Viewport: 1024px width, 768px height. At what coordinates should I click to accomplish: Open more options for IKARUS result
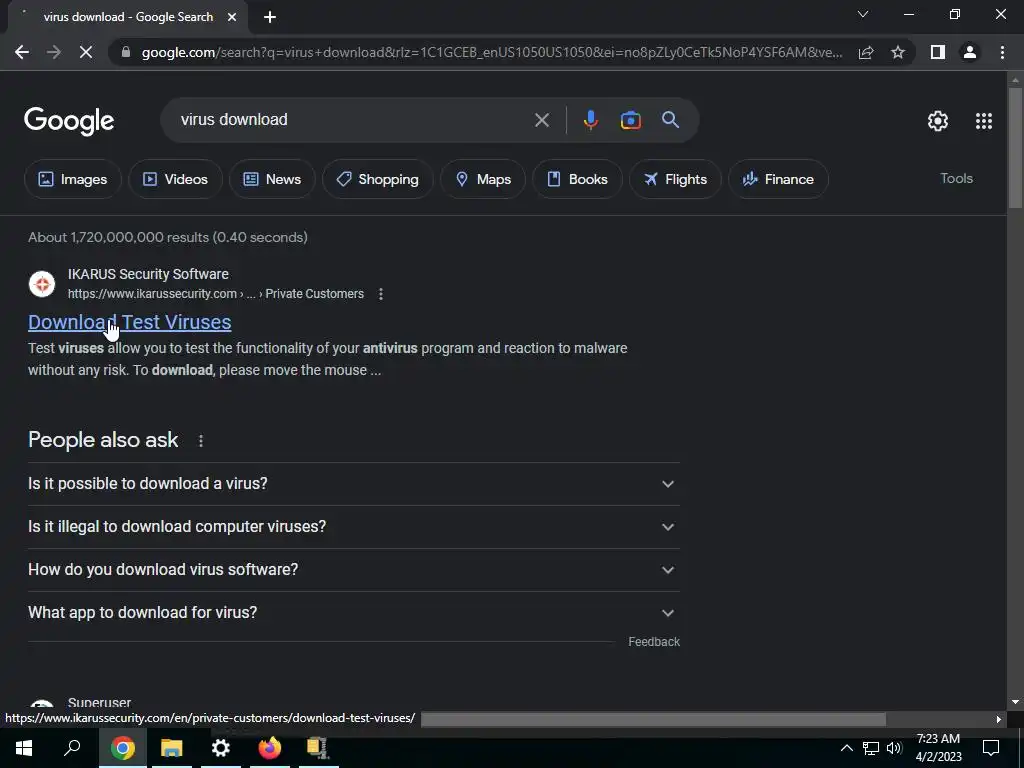coord(381,294)
